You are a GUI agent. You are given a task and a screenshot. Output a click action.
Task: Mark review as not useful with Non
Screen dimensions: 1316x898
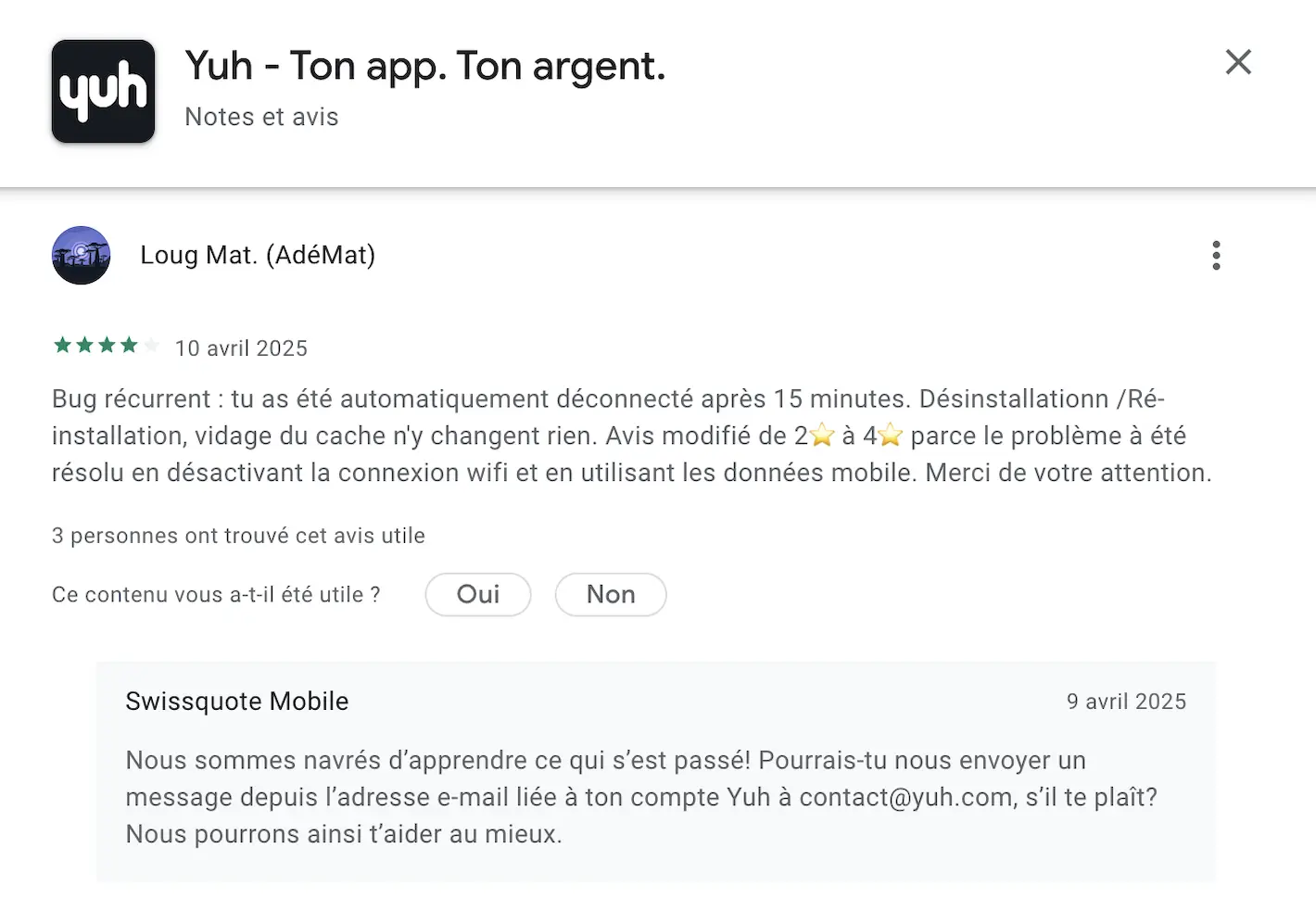[x=611, y=594]
